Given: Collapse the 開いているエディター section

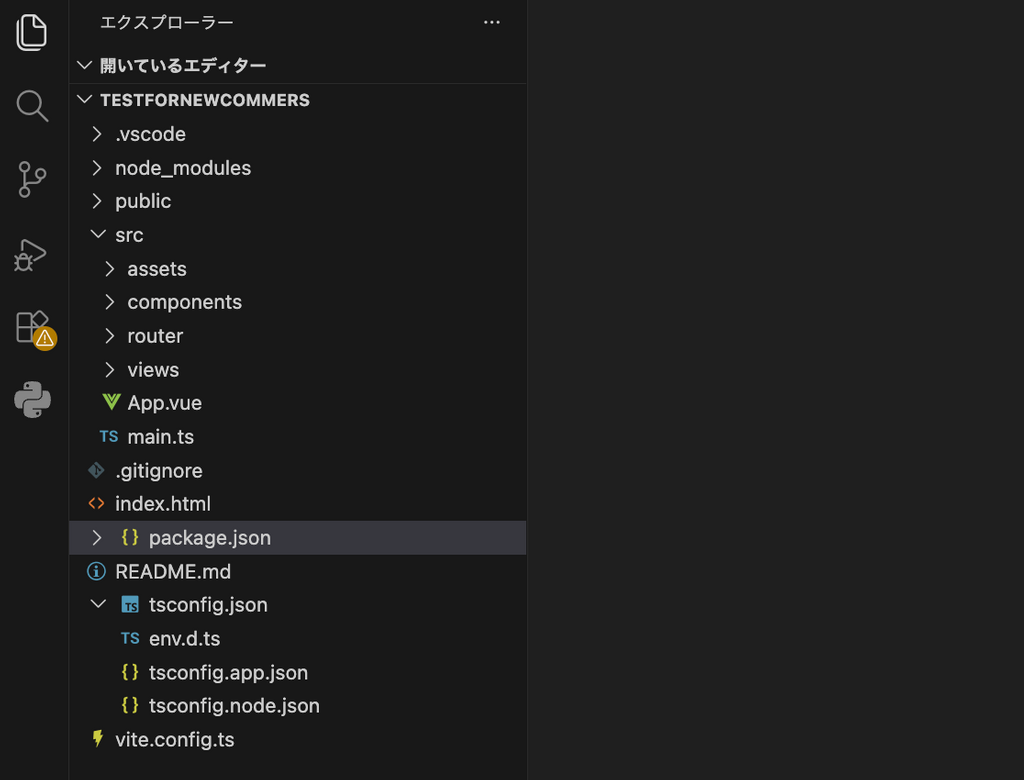Looking at the screenshot, I should tap(84, 66).
